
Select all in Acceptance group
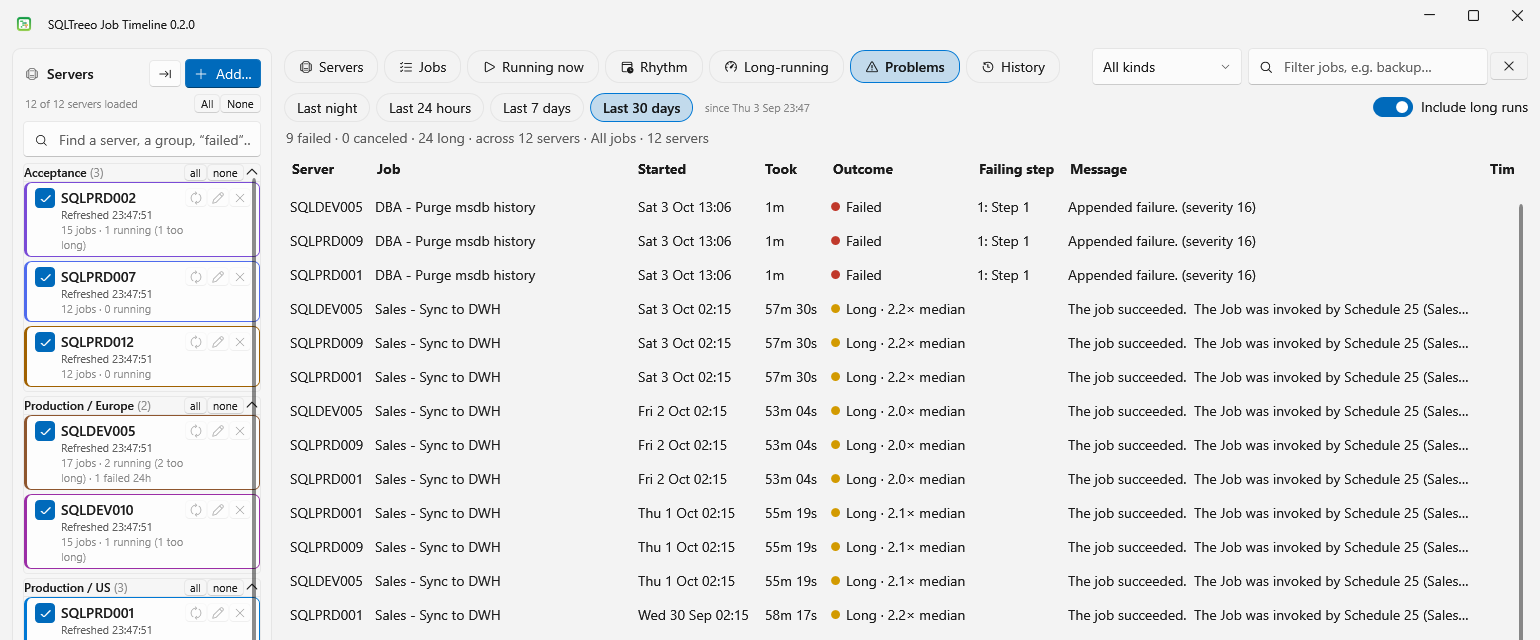point(196,173)
